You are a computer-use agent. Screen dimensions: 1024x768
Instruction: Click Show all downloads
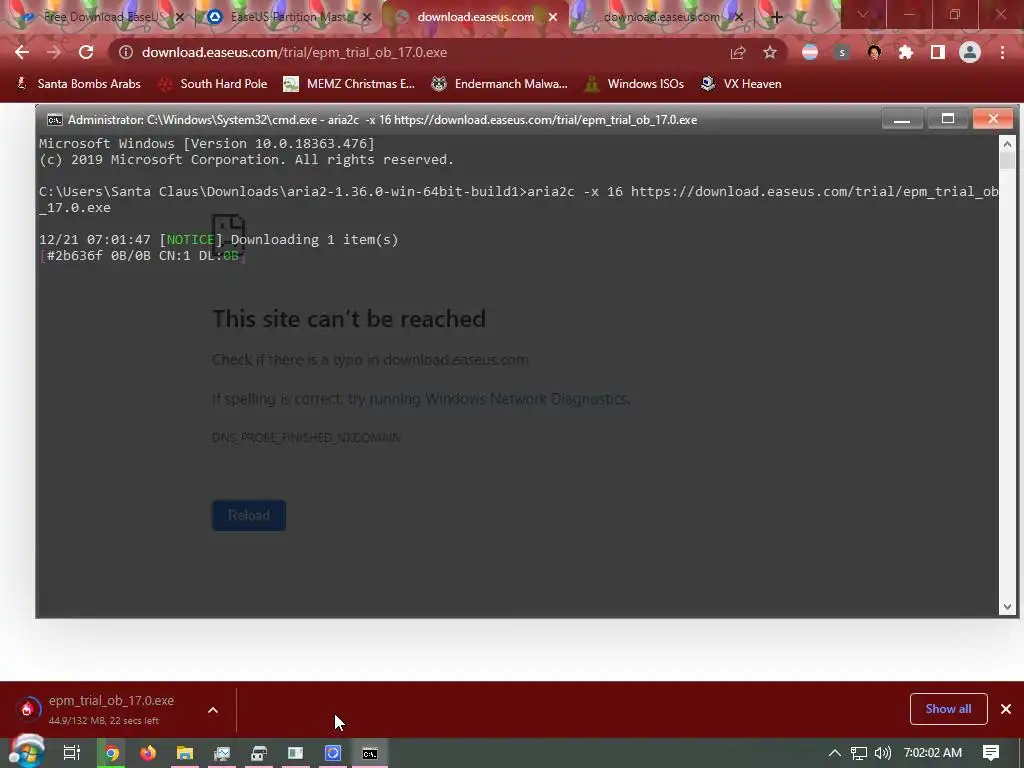[x=948, y=709]
